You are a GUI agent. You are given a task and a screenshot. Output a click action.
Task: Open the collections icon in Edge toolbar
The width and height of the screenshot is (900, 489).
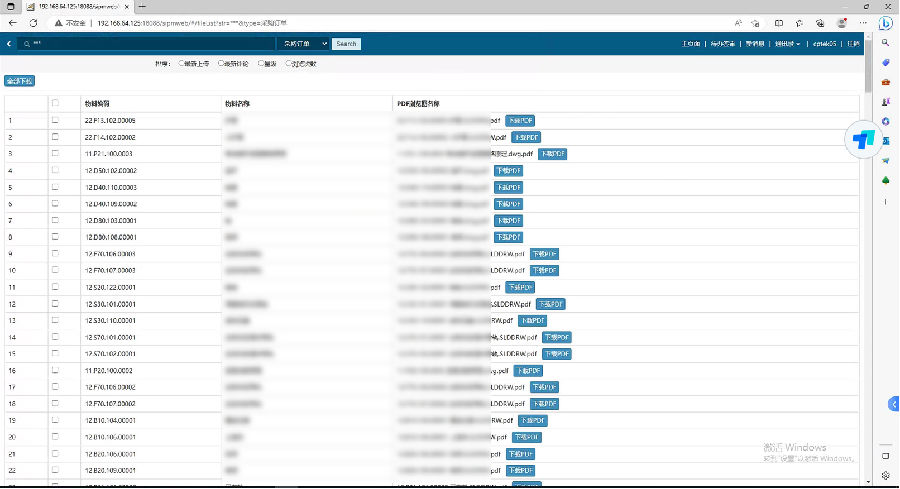[820, 23]
